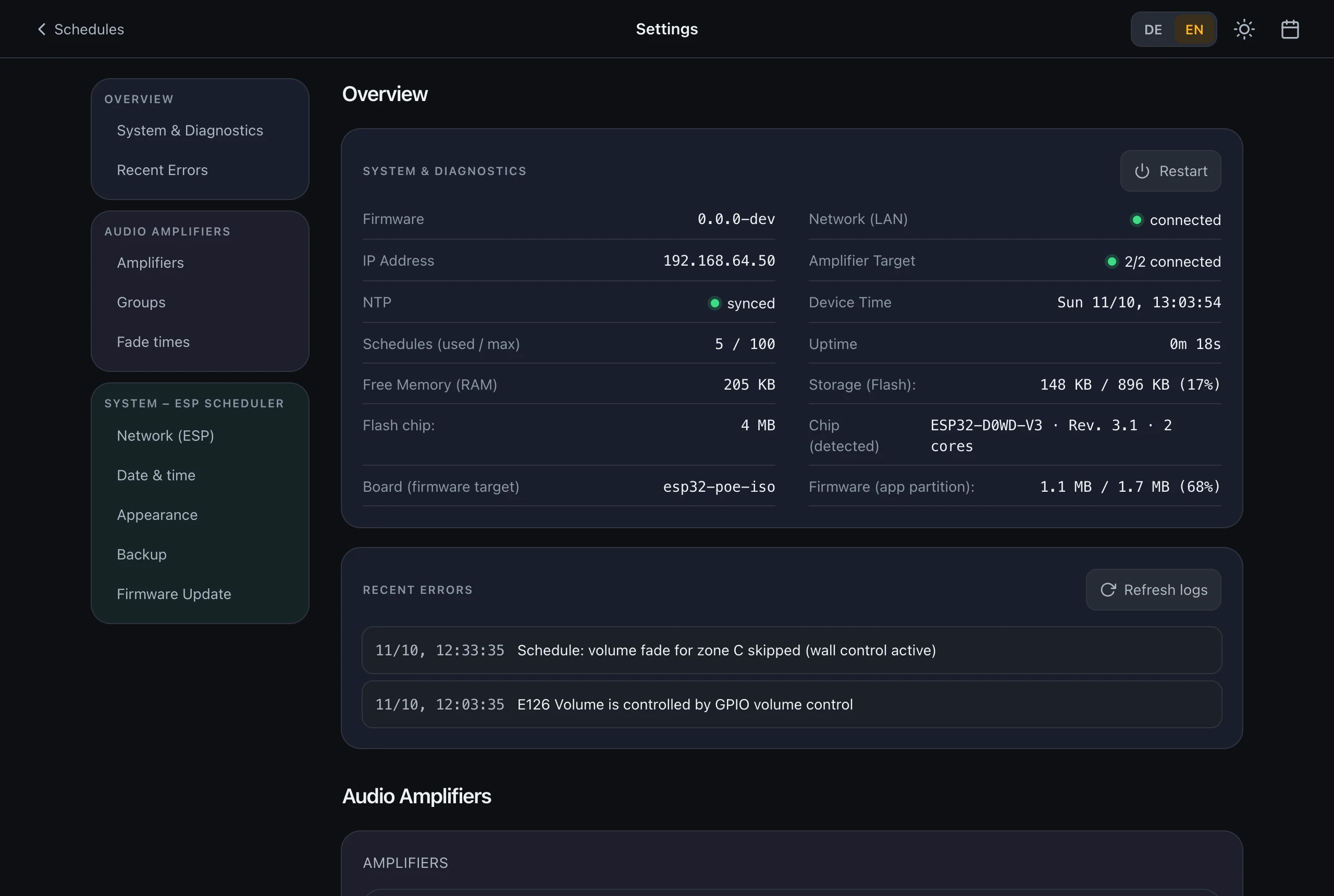Click the Overview page heading
Image resolution: width=1334 pixels, height=896 pixels.
click(385, 94)
